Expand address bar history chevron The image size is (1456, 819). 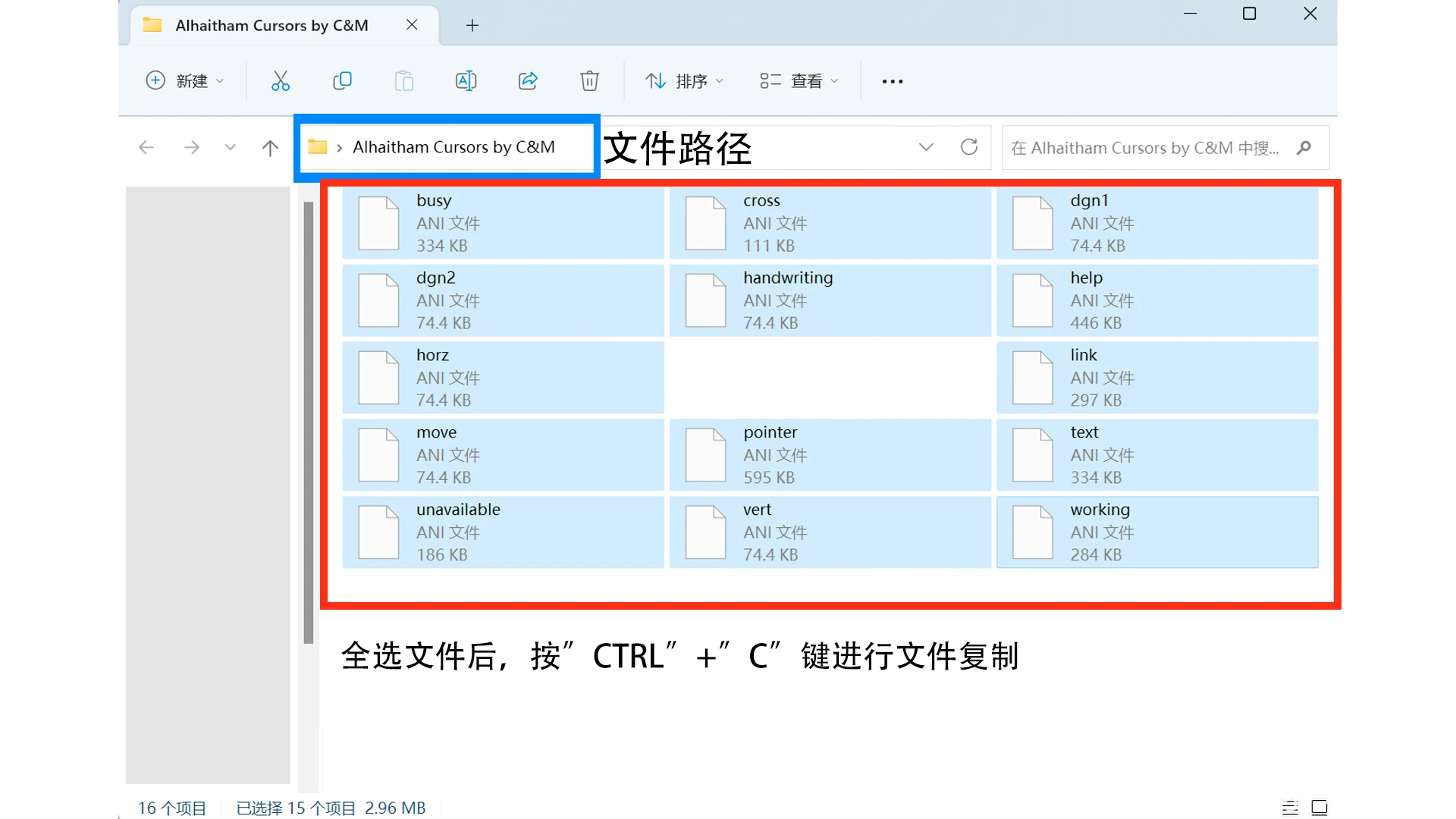click(926, 147)
